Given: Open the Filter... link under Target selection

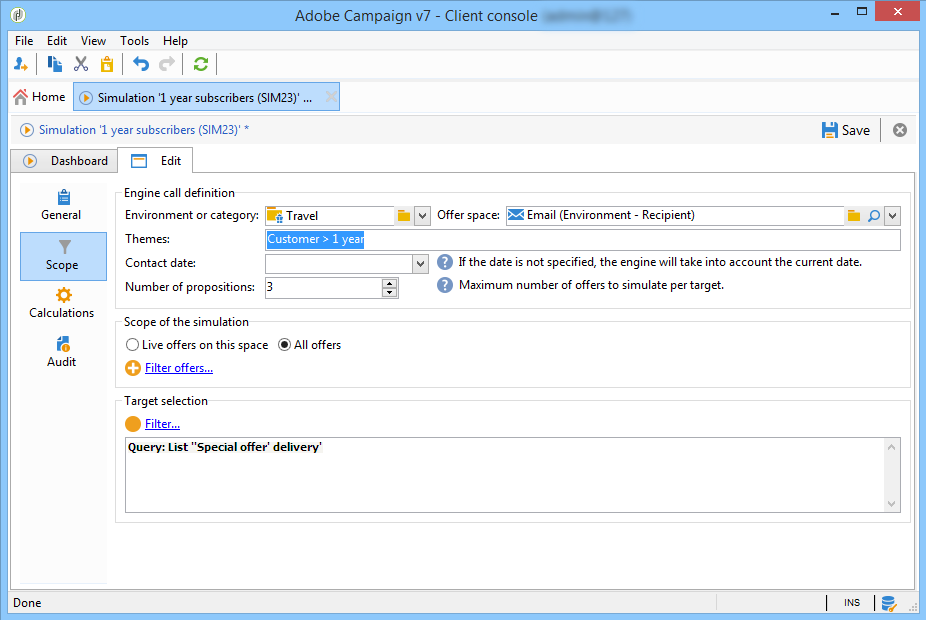Looking at the screenshot, I should click(x=162, y=424).
